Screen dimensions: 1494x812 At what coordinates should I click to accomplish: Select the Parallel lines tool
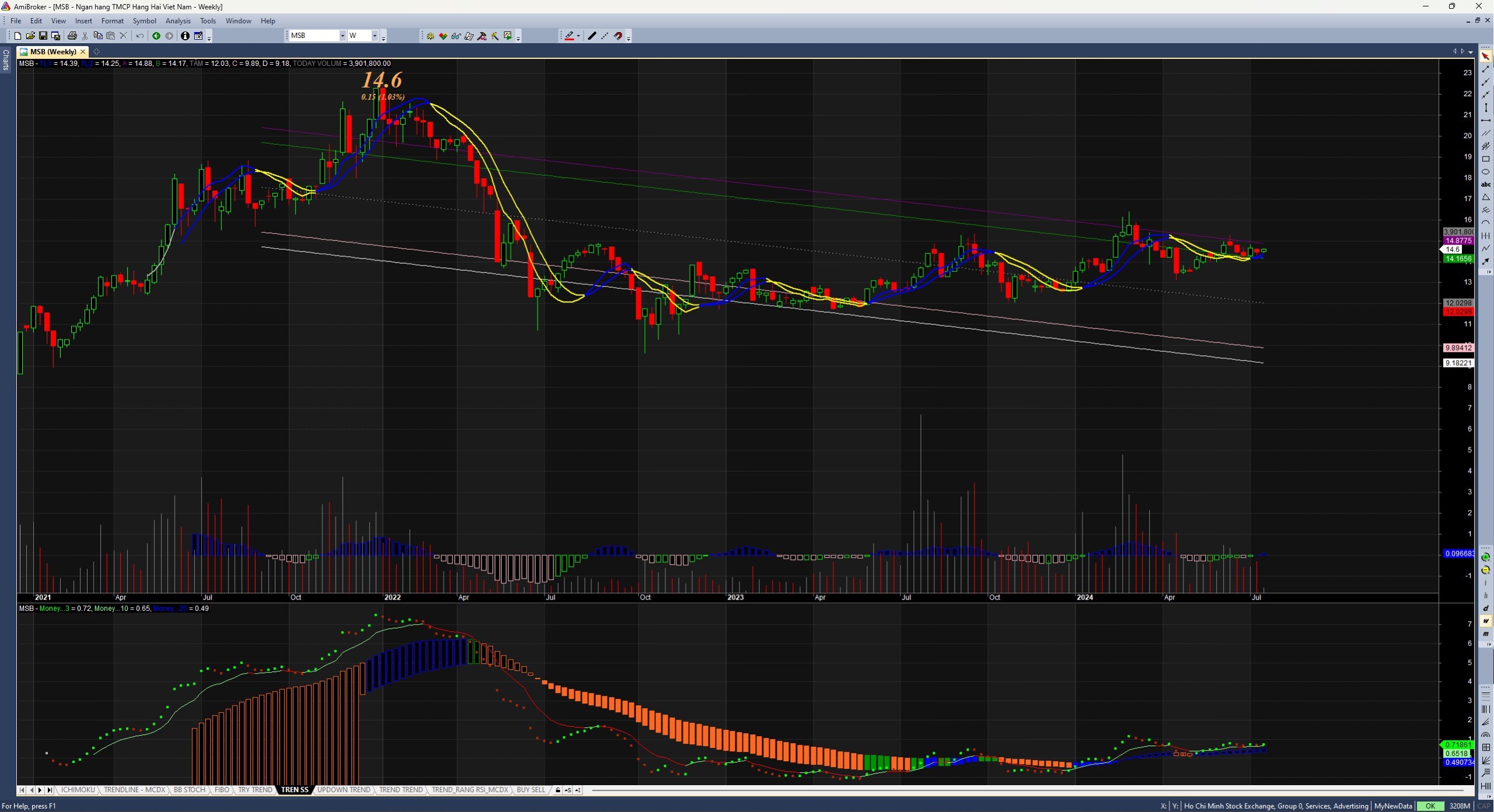pos(1485,133)
